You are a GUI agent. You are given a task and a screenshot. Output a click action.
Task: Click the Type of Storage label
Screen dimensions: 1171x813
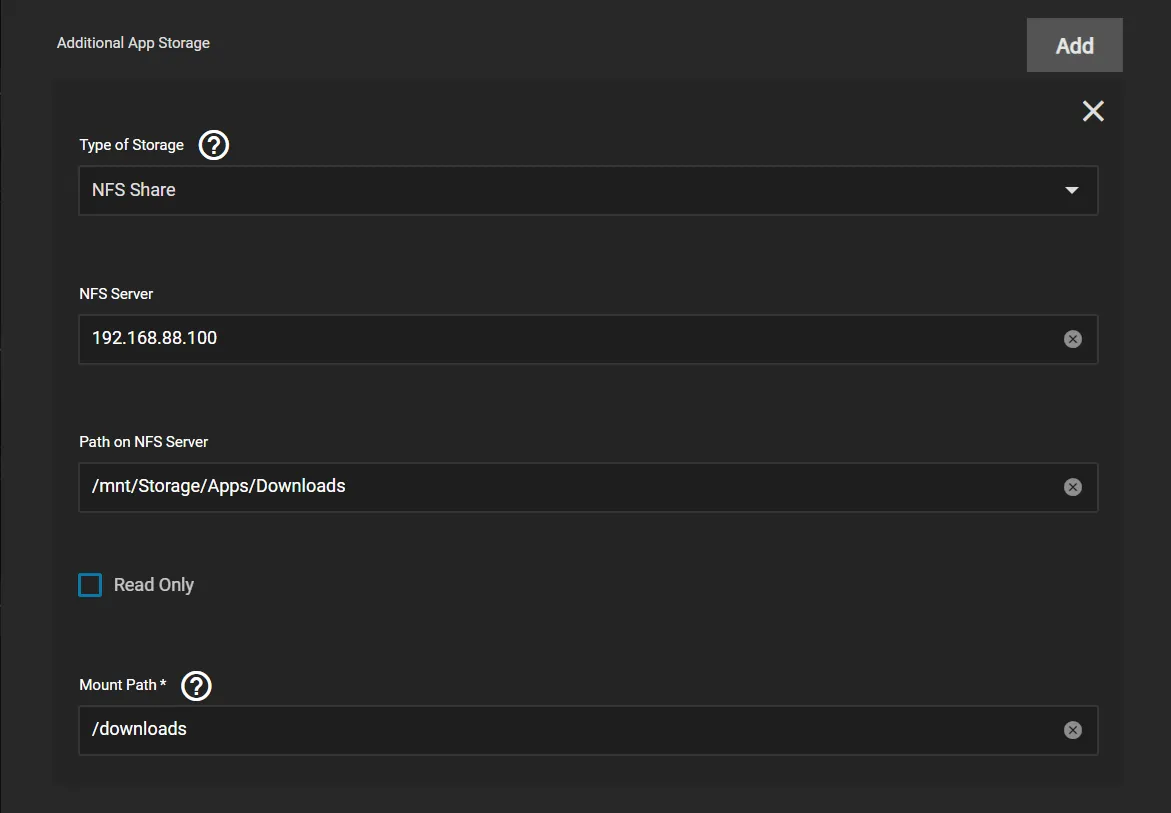pyautogui.click(x=132, y=145)
